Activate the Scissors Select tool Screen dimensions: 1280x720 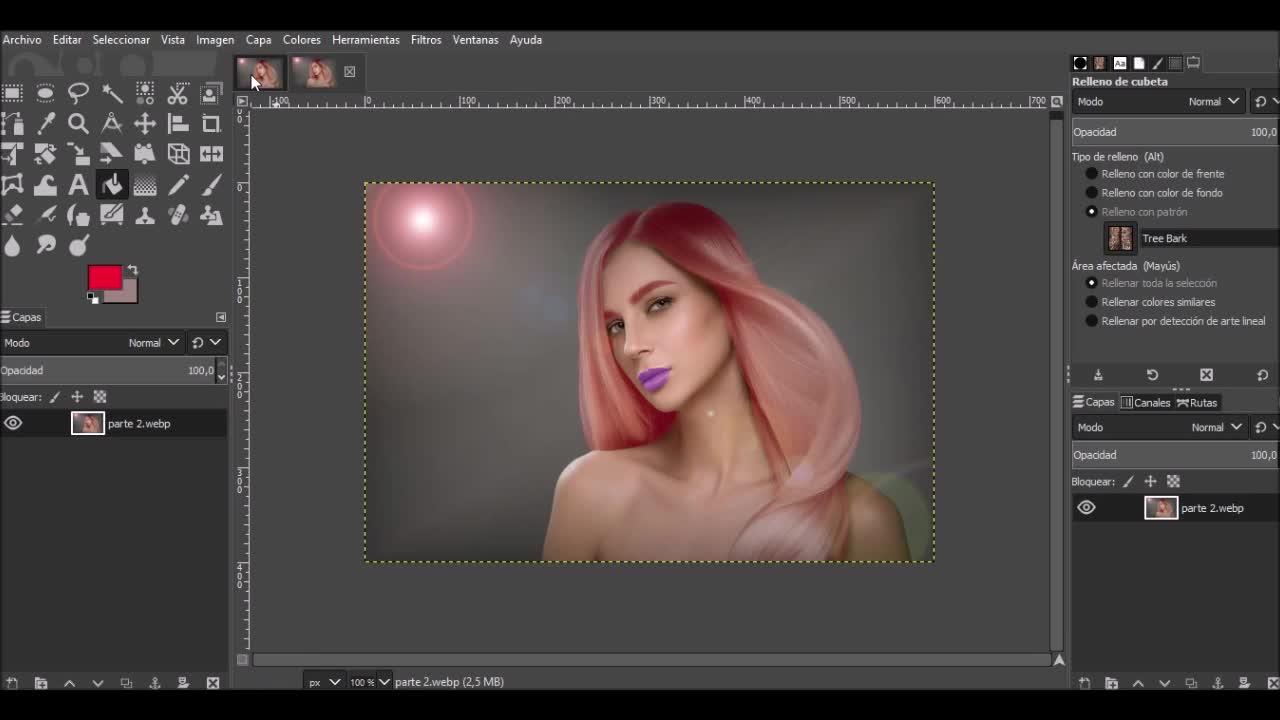[178, 94]
